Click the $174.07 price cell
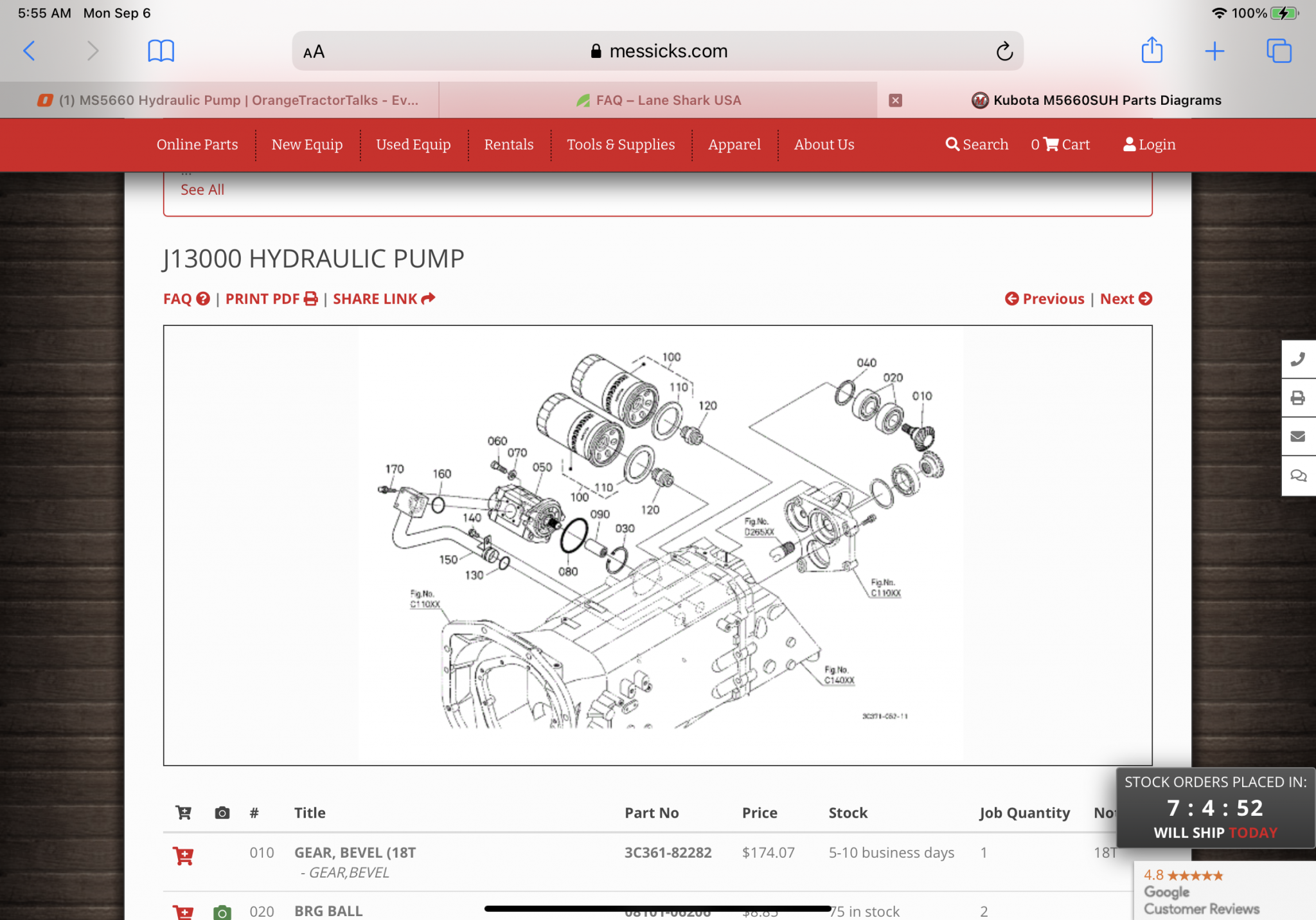 pyautogui.click(x=768, y=852)
